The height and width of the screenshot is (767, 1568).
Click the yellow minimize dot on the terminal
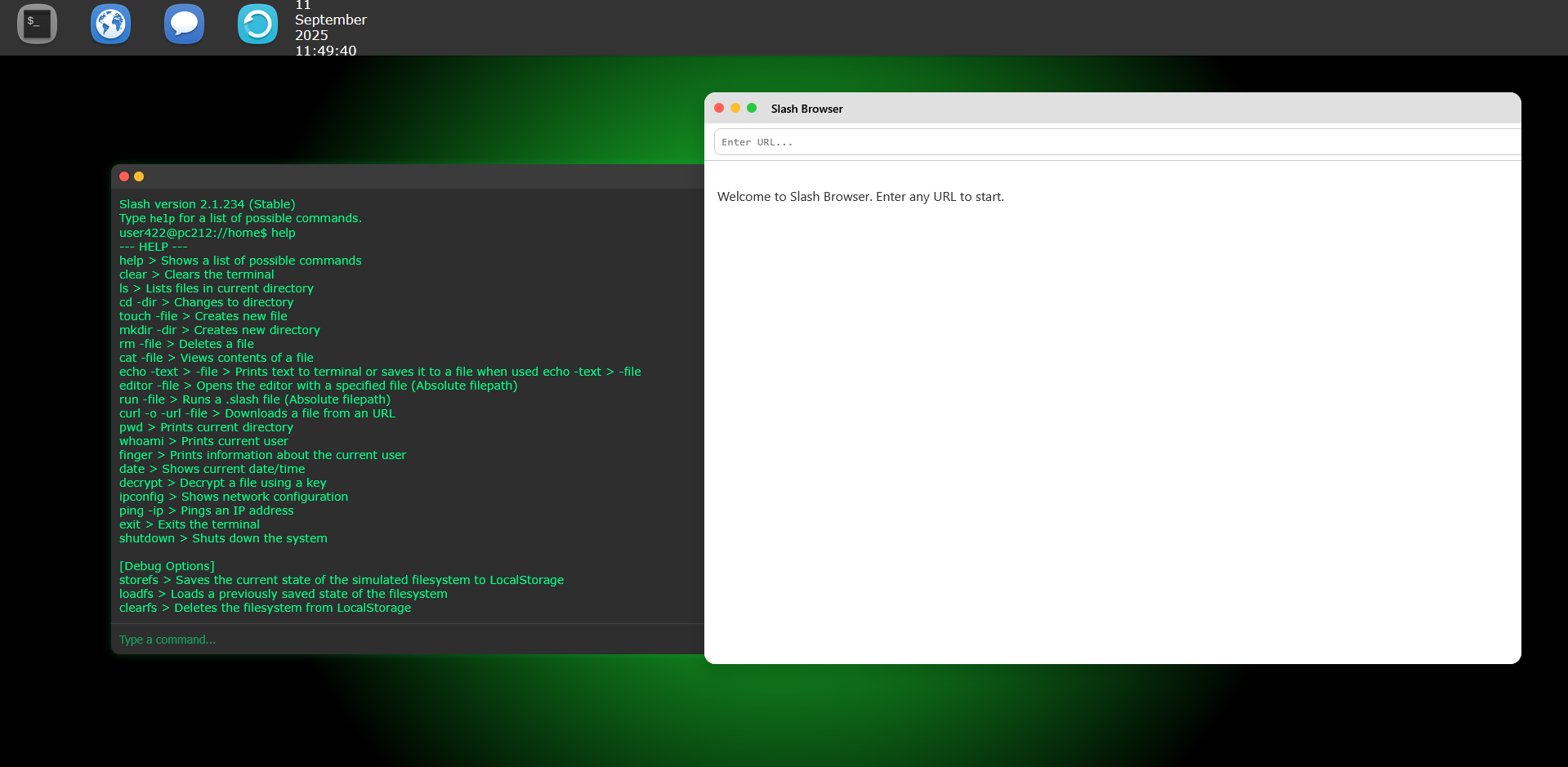(x=139, y=176)
